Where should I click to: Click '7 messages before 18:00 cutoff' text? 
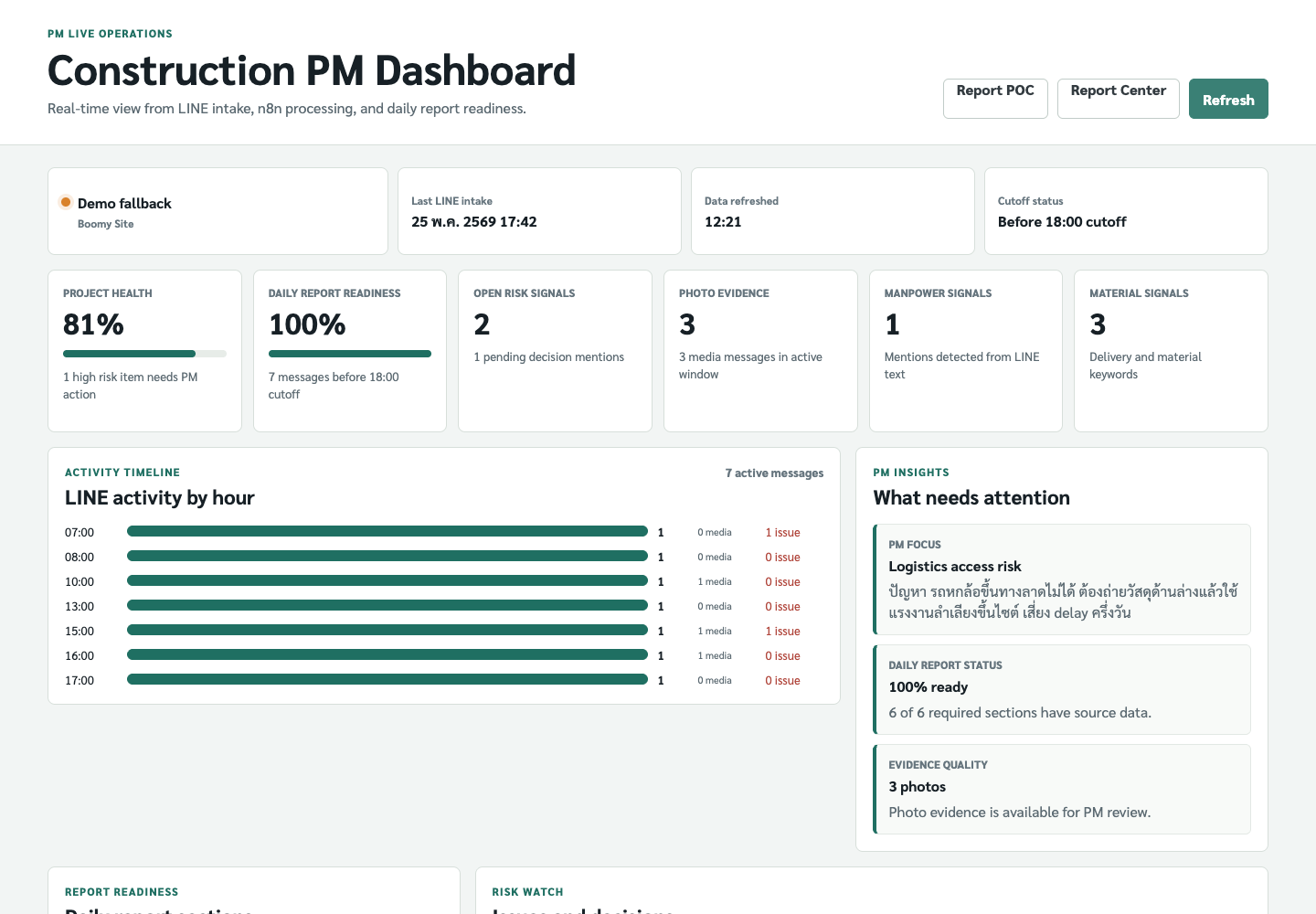pyautogui.click(x=334, y=386)
